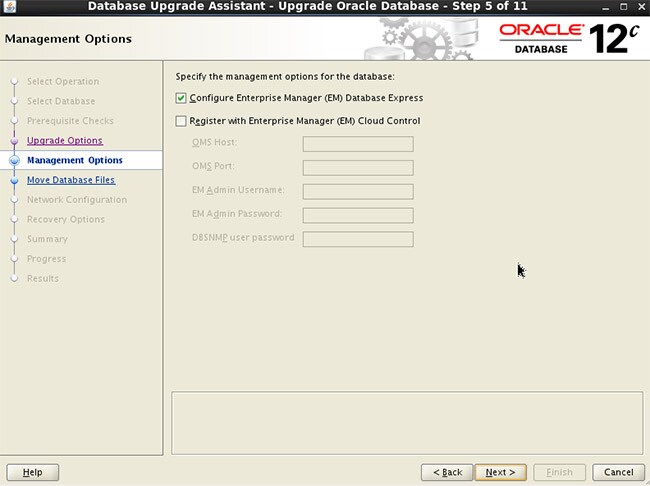Enable Register with EM Cloud Control checkbox
The image size is (650, 486).
pyautogui.click(x=181, y=121)
